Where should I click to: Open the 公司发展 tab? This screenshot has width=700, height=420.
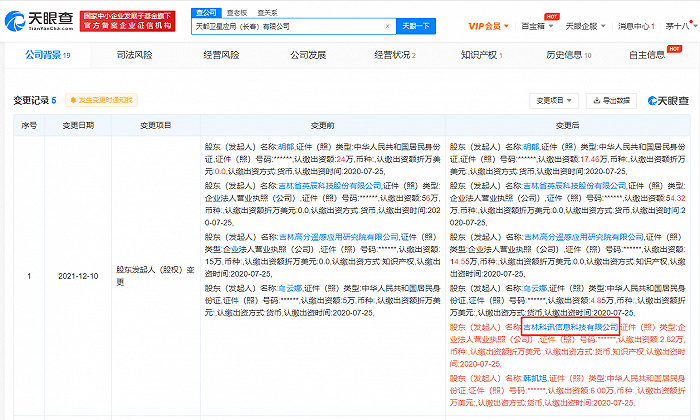[x=308, y=55]
